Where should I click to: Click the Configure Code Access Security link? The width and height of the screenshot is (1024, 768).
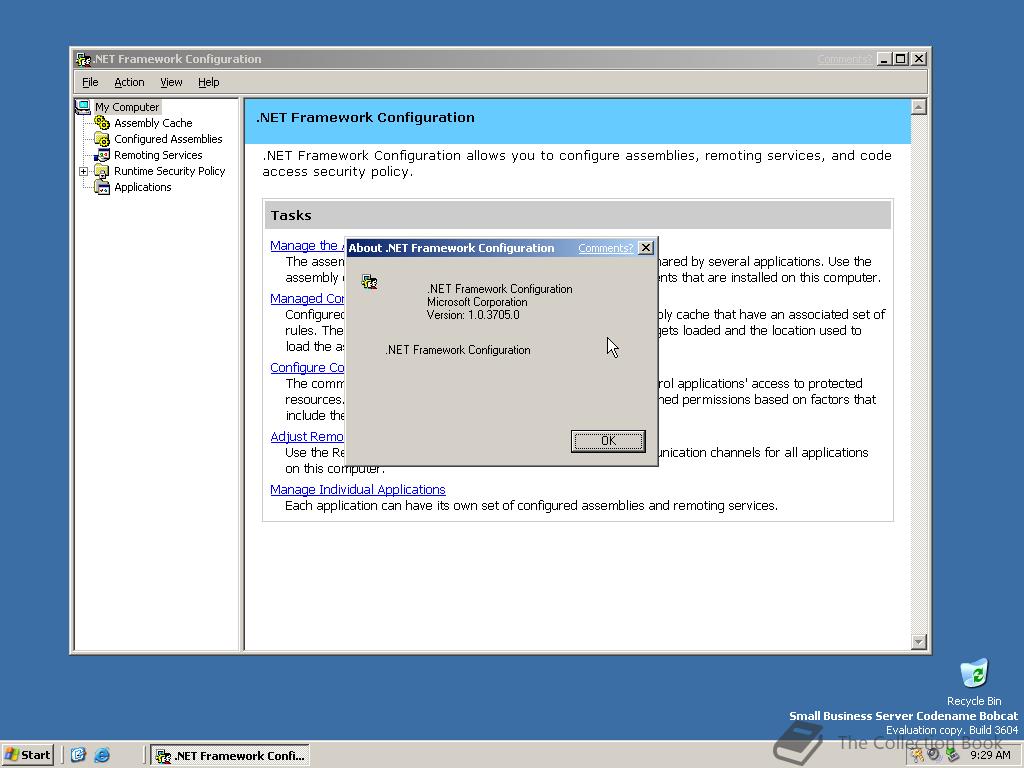pyautogui.click(x=308, y=368)
